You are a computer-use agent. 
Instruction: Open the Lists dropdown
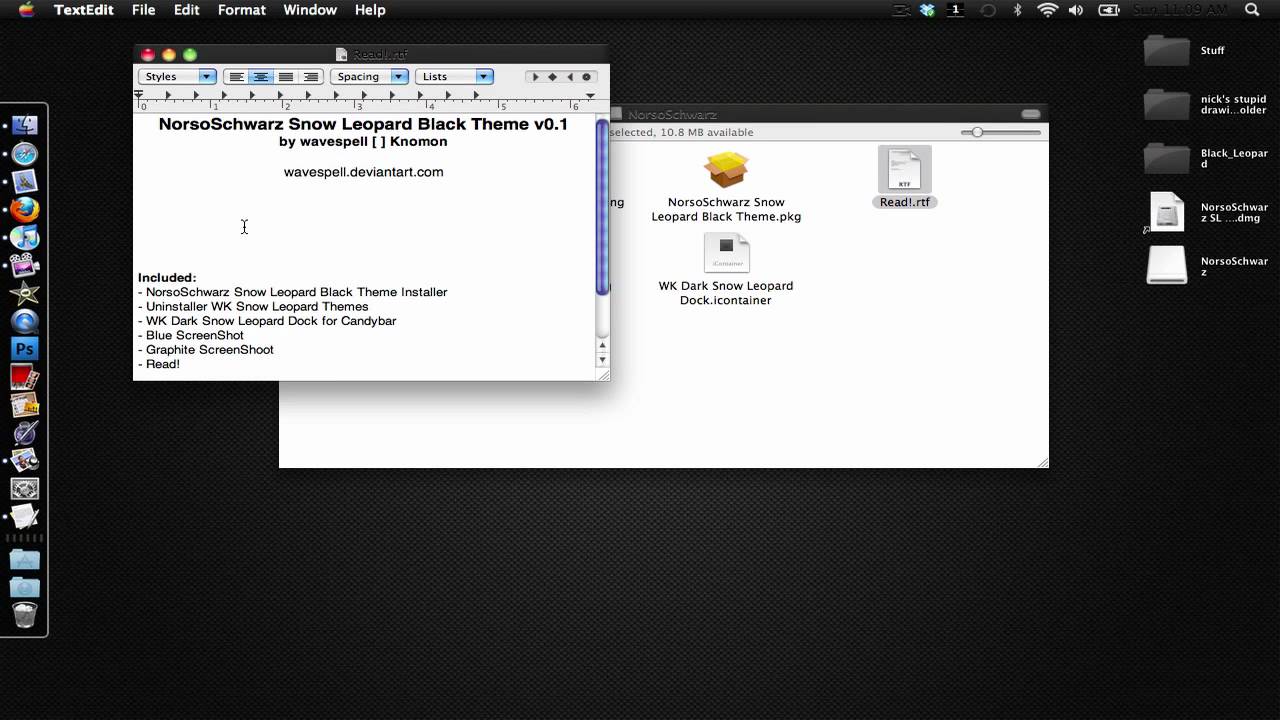click(x=454, y=77)
